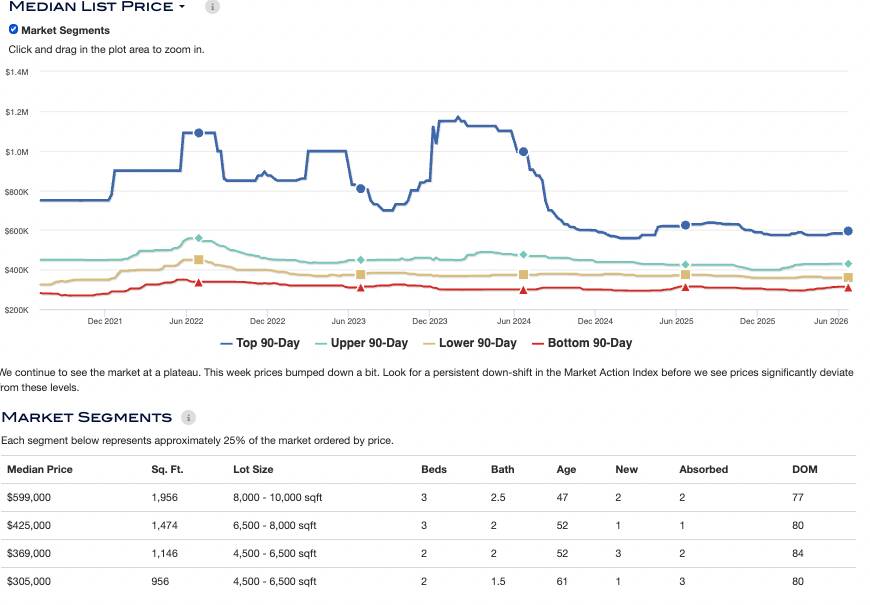Click the Lower 90-Day square marker at Jun 2026
The width and height of the screenshot is (870, 605).
pyautogui.click(x=848, y=278)
